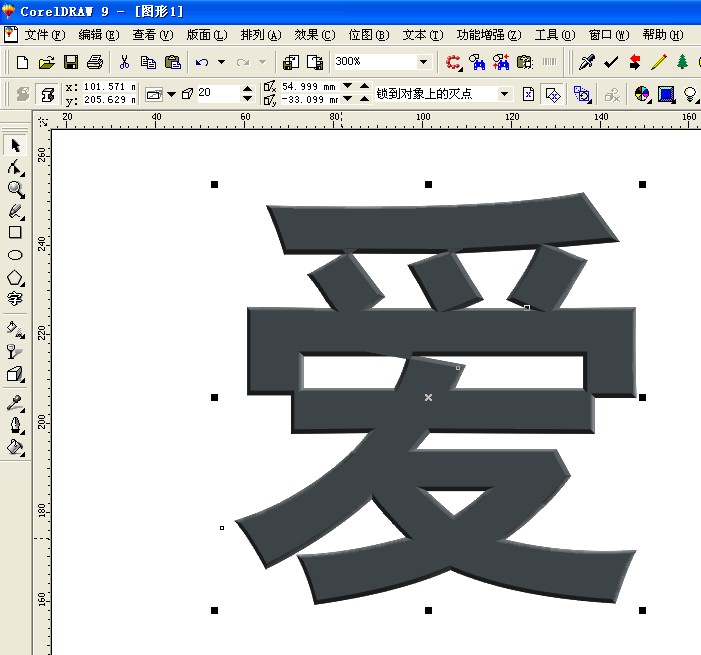Select the Pick (arrow) tool
Screen dimensions: 701x655
pyautogui.click(x=15, y=145)
